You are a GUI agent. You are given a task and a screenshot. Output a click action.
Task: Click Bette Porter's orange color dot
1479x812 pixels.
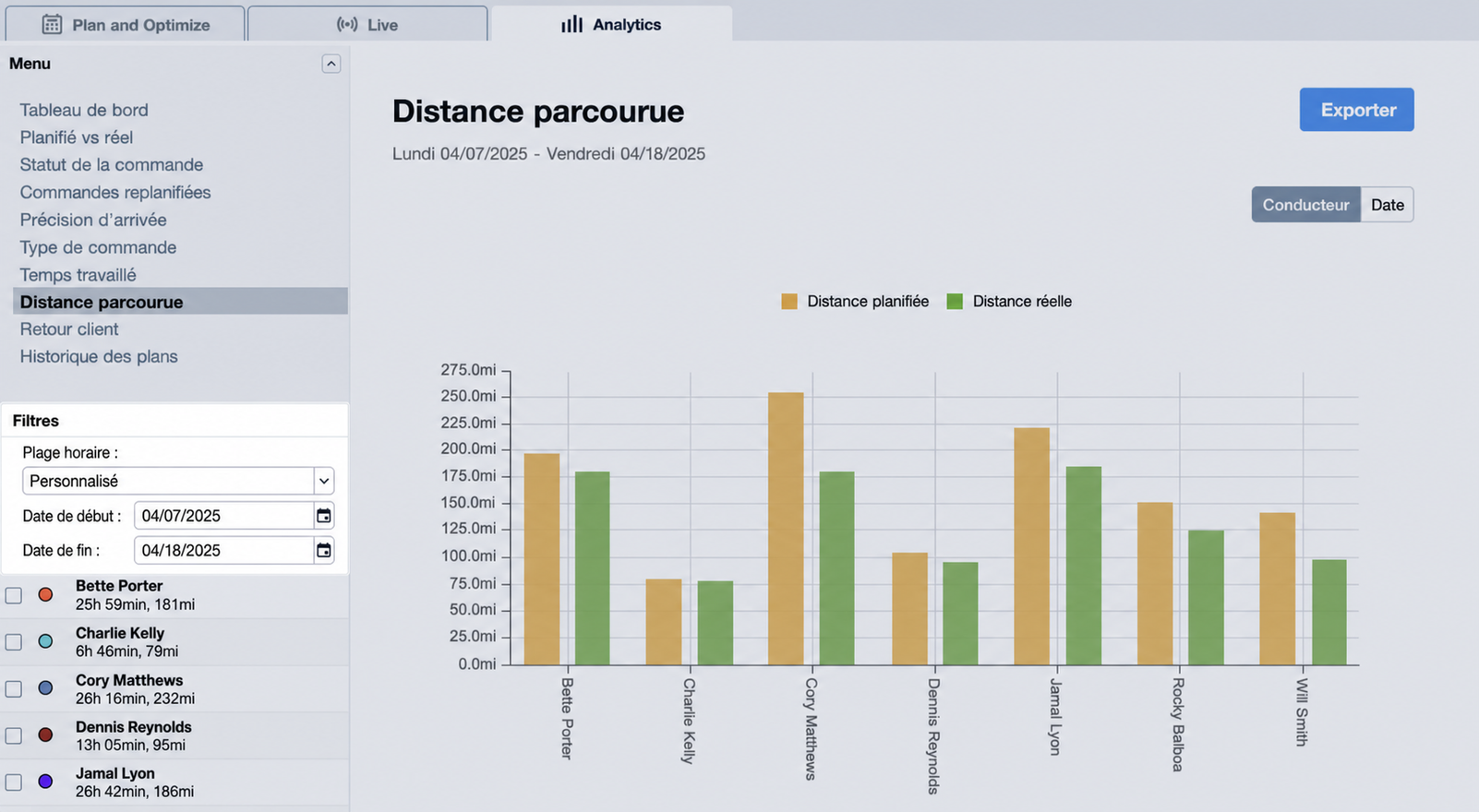pos(45,595)
